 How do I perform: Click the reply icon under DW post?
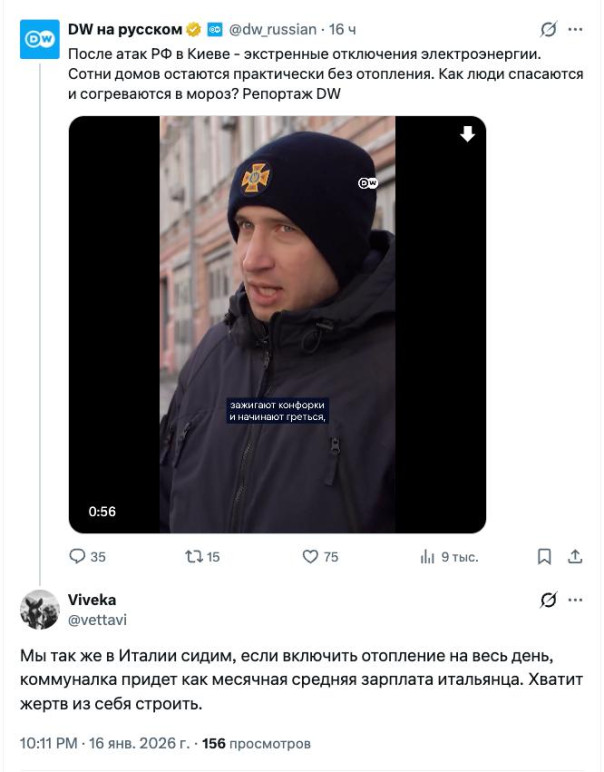coord(76,557)
